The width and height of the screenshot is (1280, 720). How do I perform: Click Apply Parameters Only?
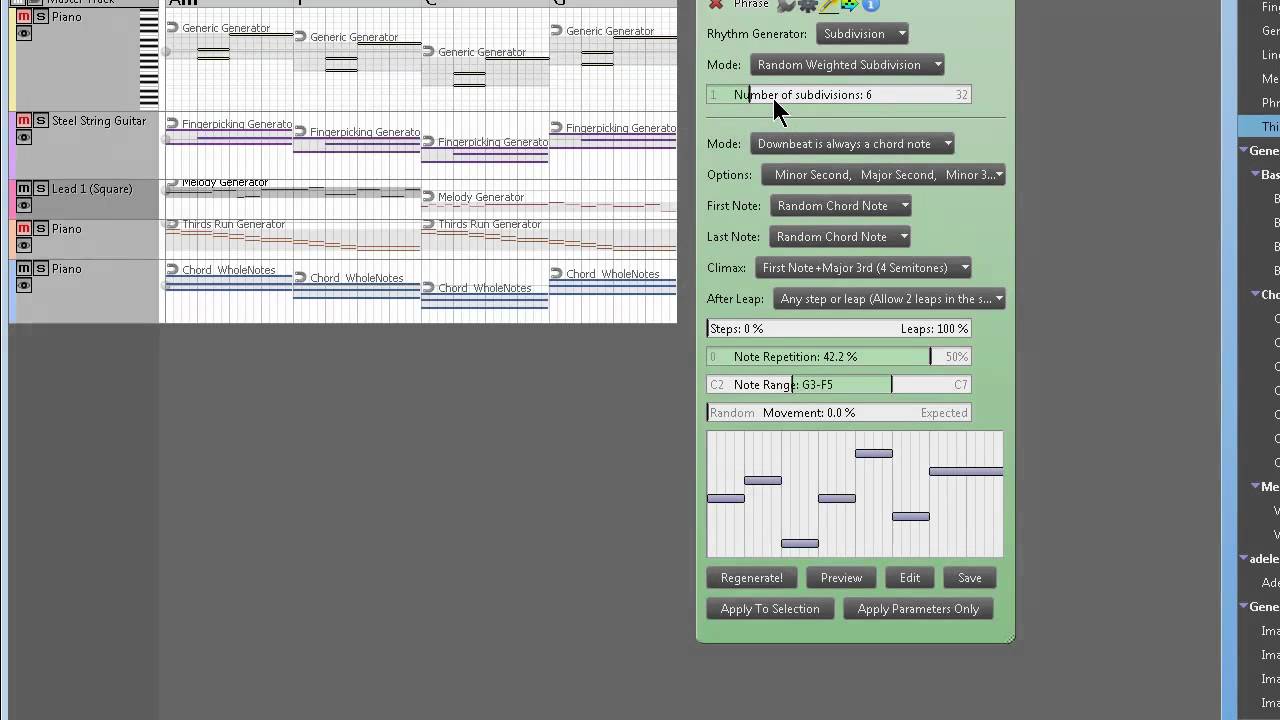[x=918, y=609]
